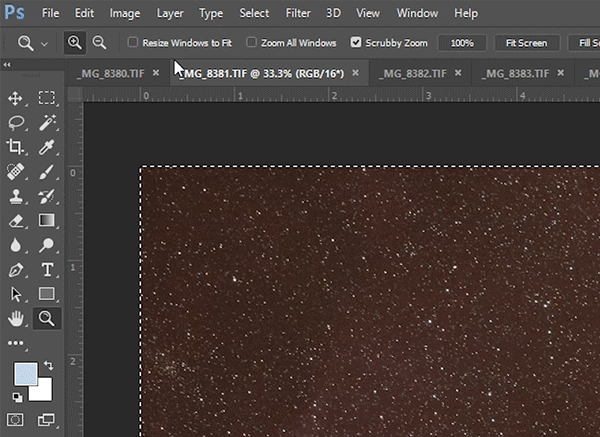Toggle Quick Mask mode
This screenshot has width=600, height=437.
[15, 420]
